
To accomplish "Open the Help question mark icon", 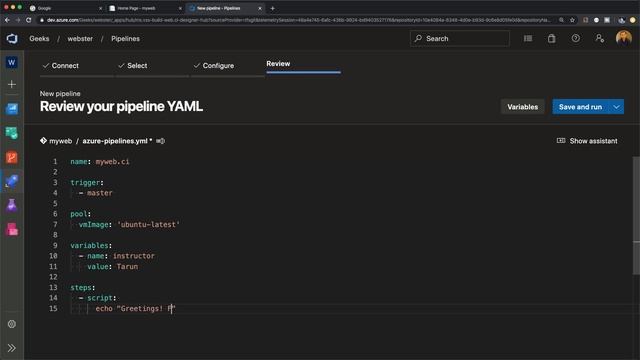I will [576, 38].
